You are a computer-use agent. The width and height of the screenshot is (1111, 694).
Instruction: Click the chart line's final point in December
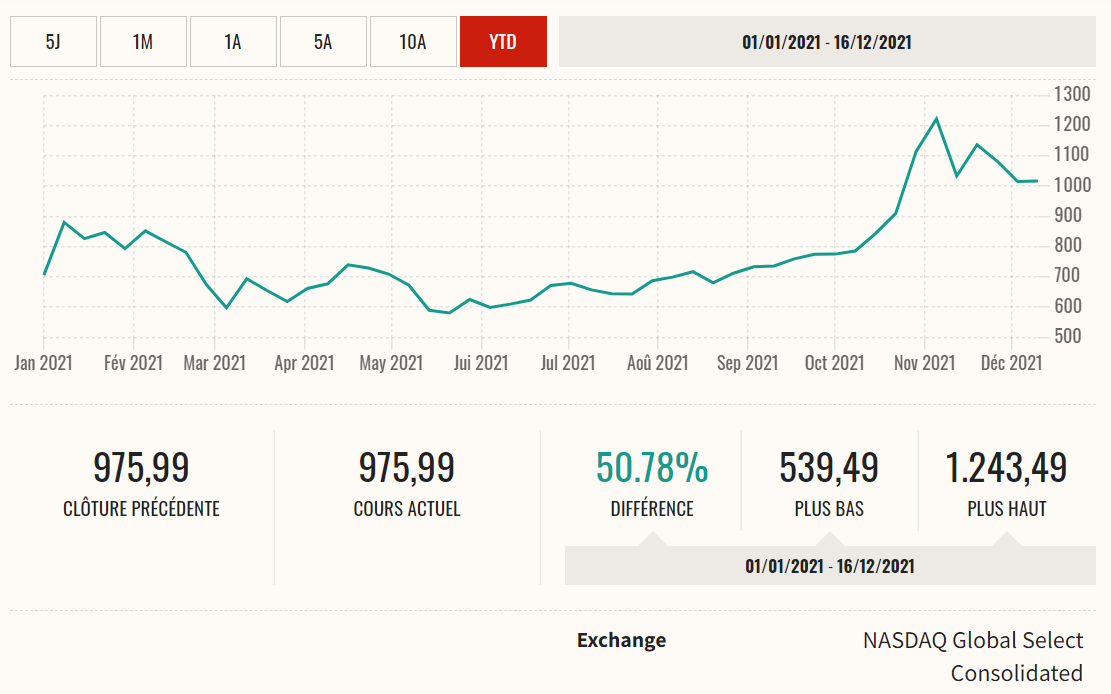point(1037,181)
